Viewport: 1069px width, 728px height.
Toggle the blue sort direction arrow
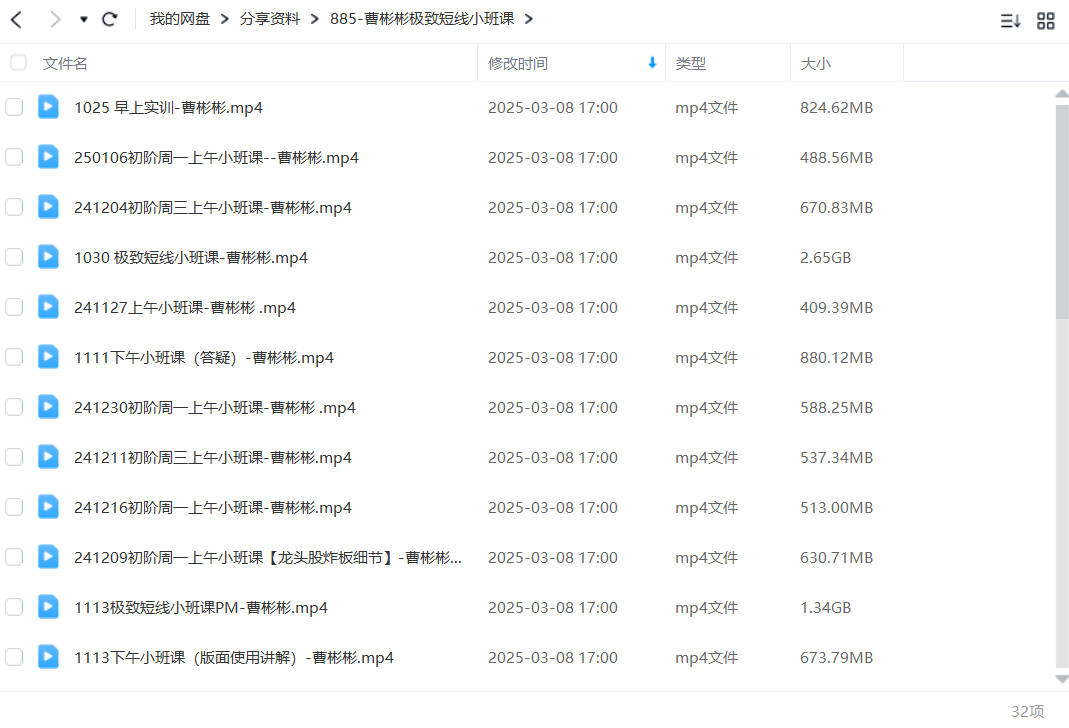pos(652,63)
